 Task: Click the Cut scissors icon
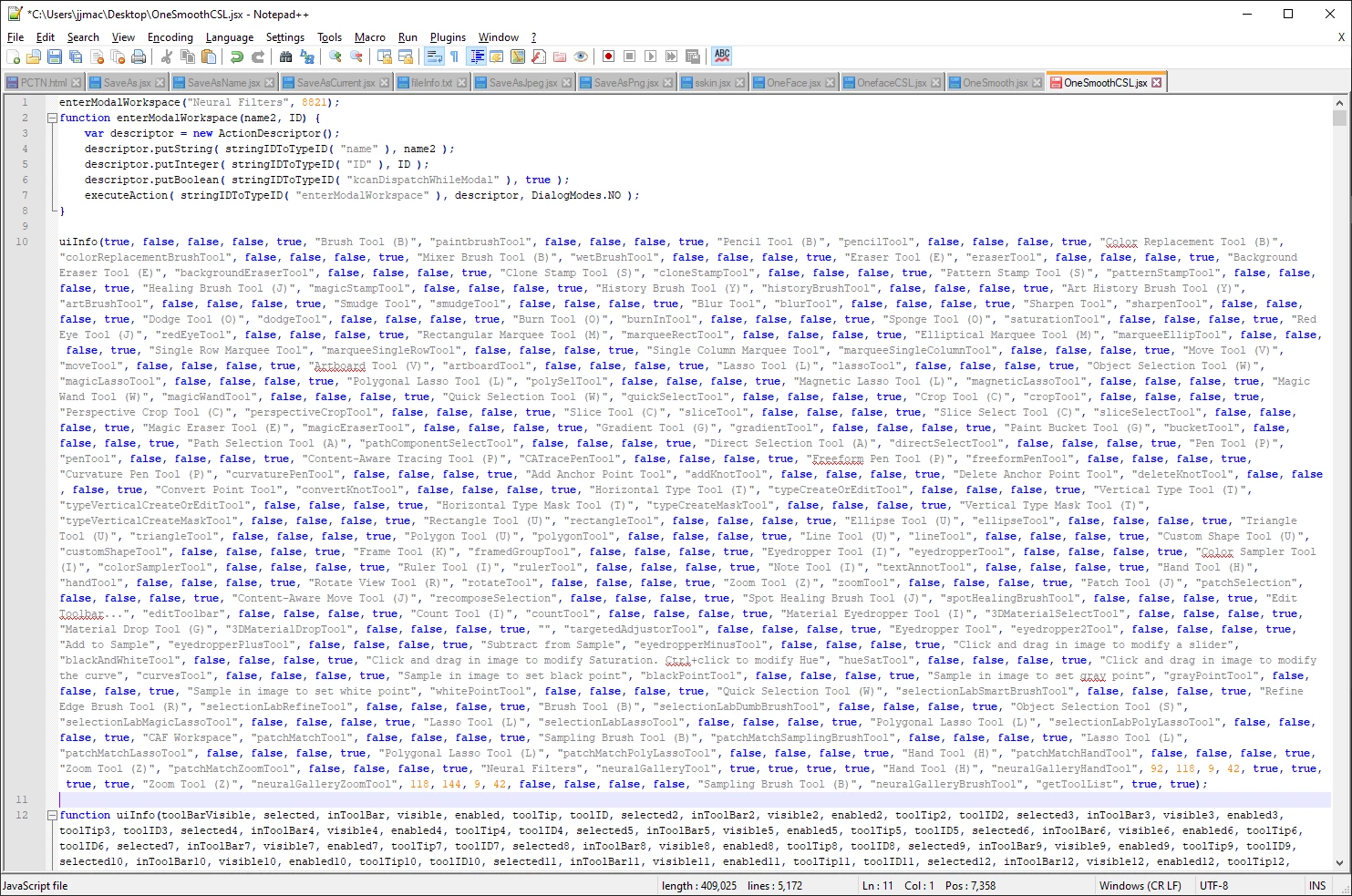(167, 57)
